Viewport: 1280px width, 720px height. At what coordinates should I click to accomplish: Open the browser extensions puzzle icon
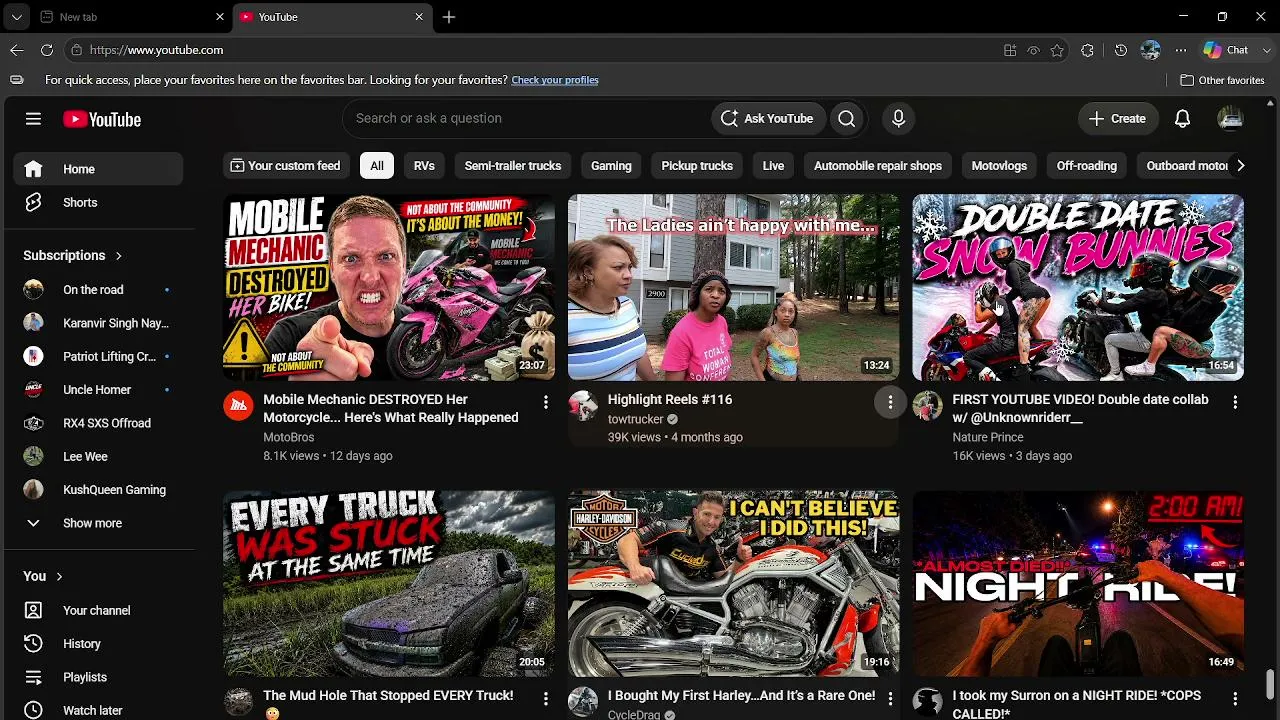(1088, 50)
